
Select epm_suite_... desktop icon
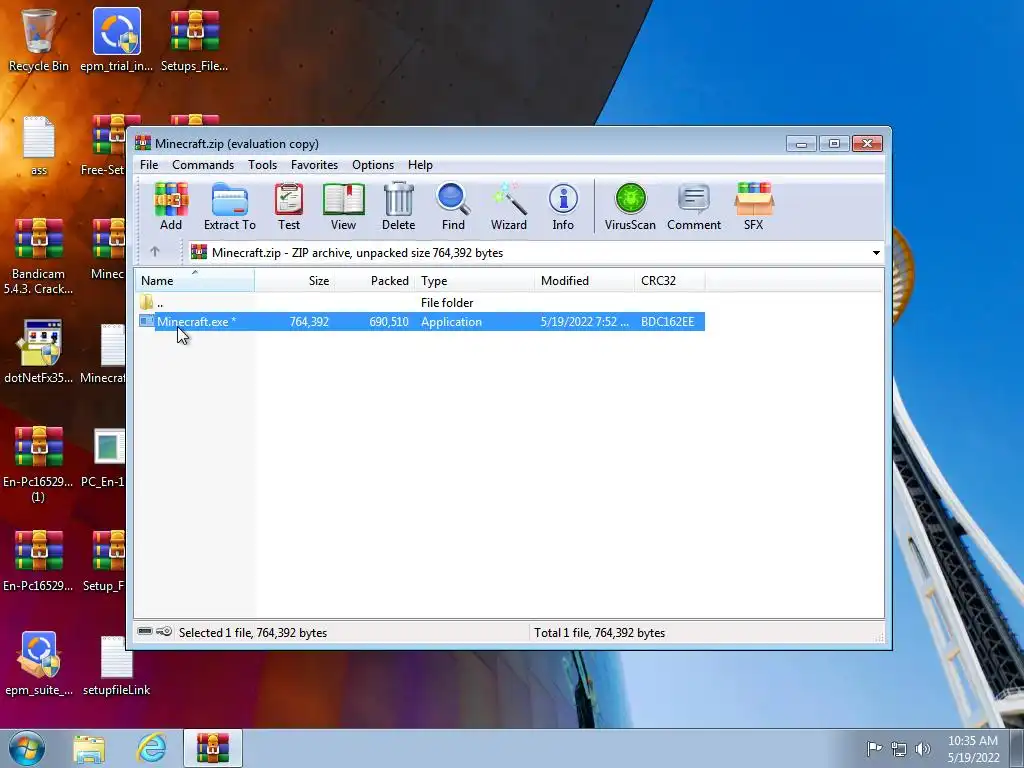(x=39, y=664)
